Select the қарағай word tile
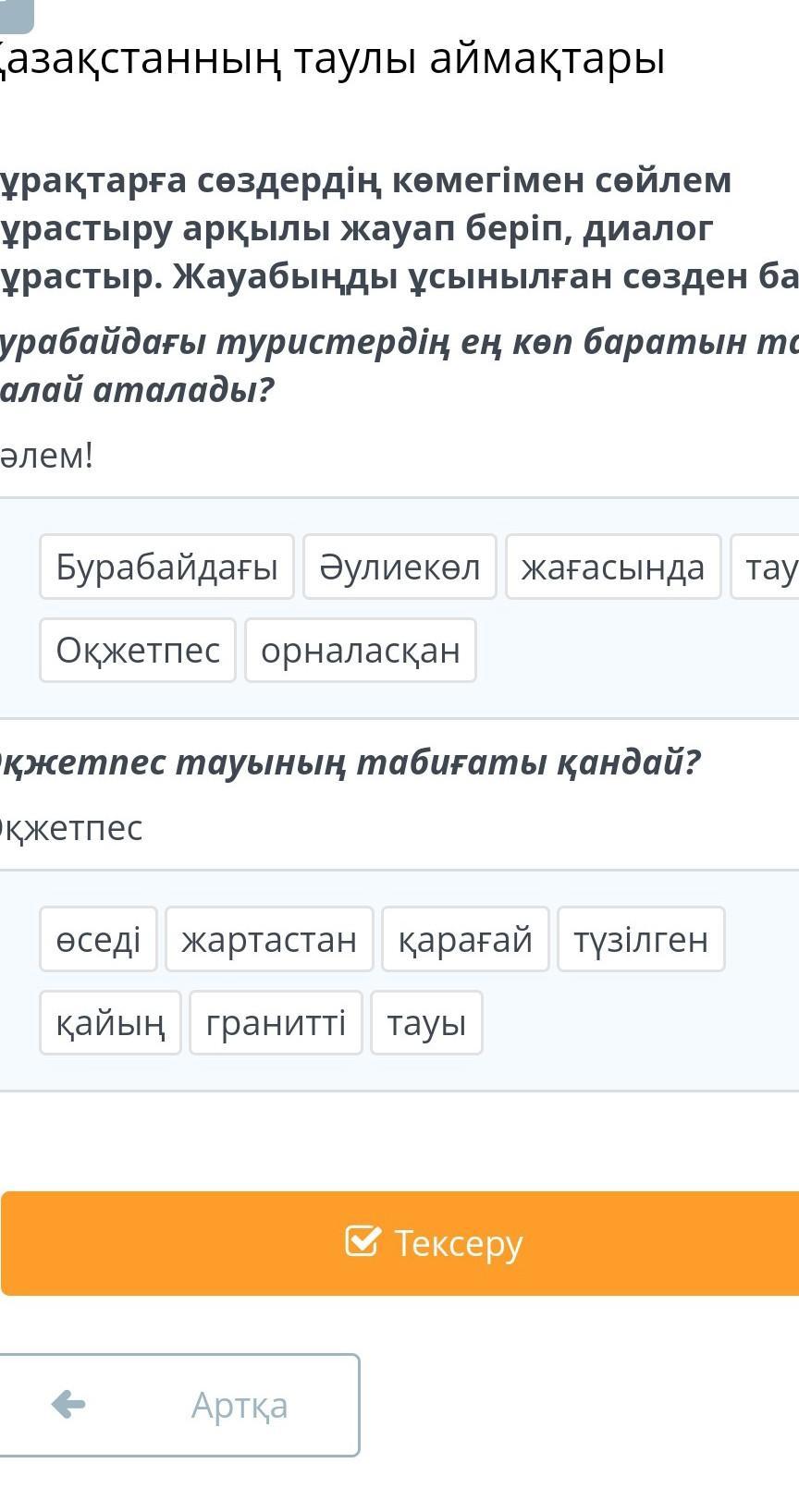Viewport: 799px width, 1512px height. tap(465, 939)
